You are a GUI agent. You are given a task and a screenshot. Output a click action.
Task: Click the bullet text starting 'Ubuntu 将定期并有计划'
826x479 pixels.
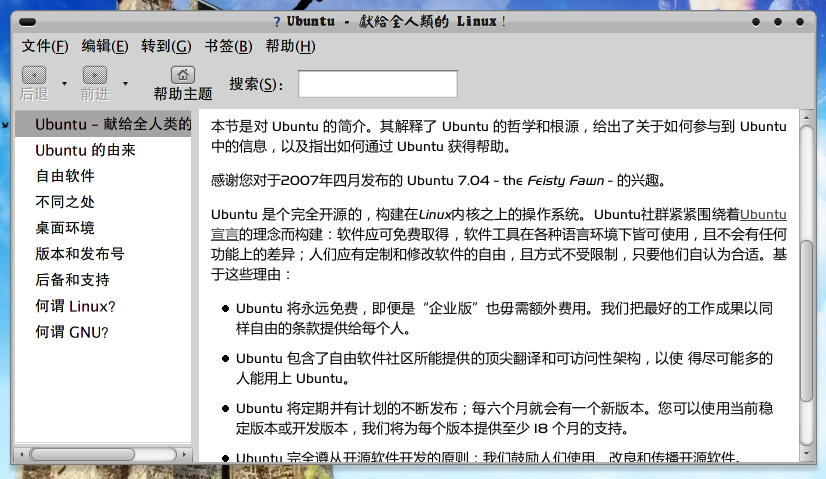(504, 418)
